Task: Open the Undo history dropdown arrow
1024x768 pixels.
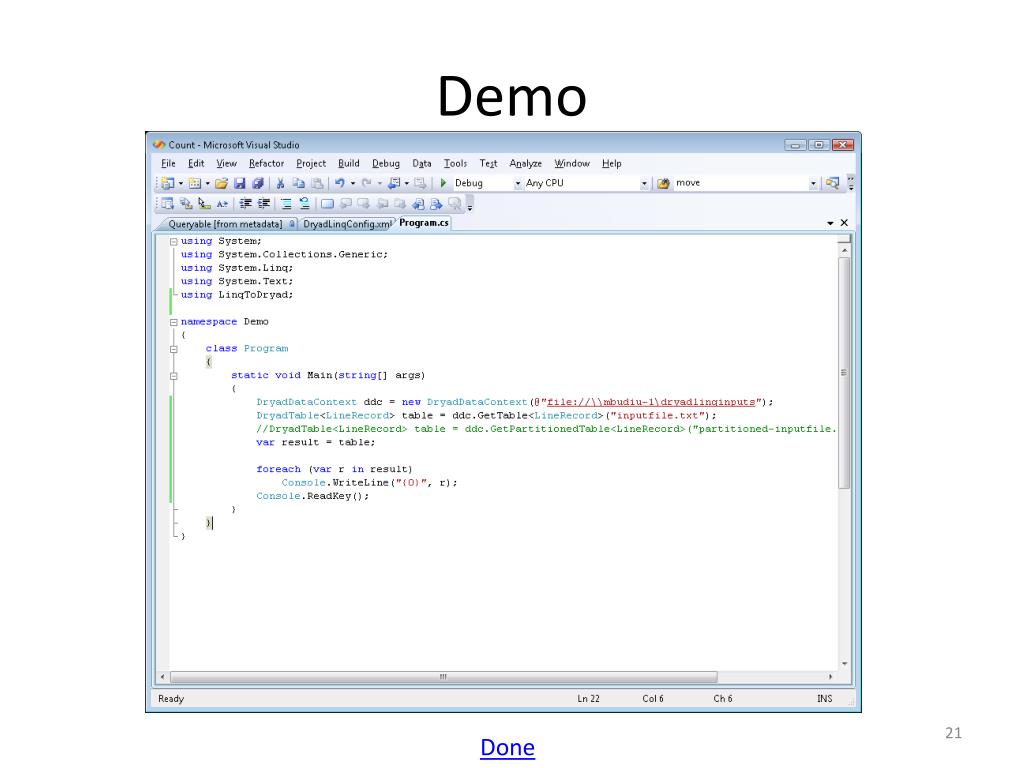Action: pyautogui.click(x=353, y=184)
